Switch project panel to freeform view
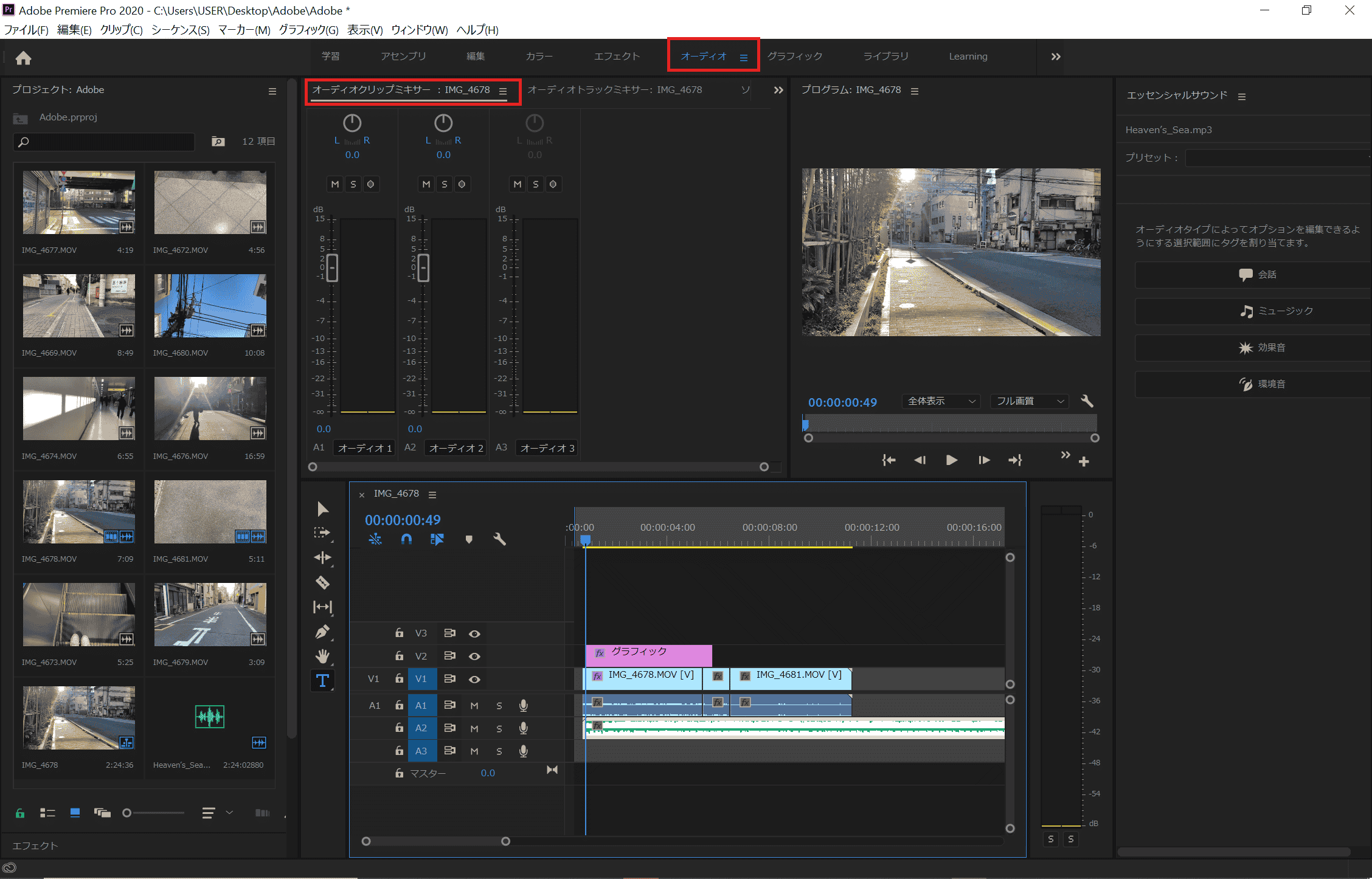Screen dimensions: 1372x879 click(102, 813)
